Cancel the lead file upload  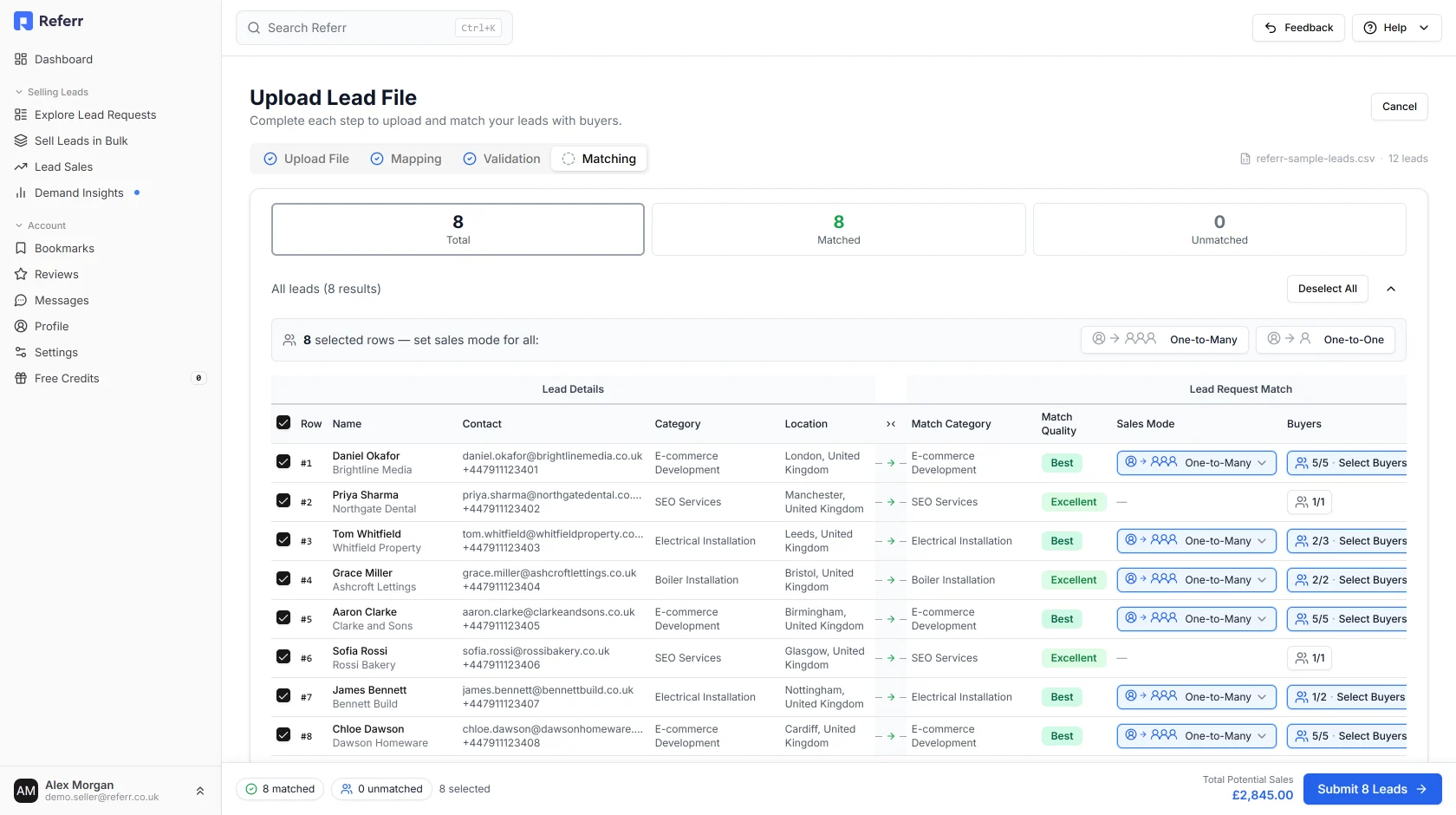pyautogui.click(x=1399, y=107)
